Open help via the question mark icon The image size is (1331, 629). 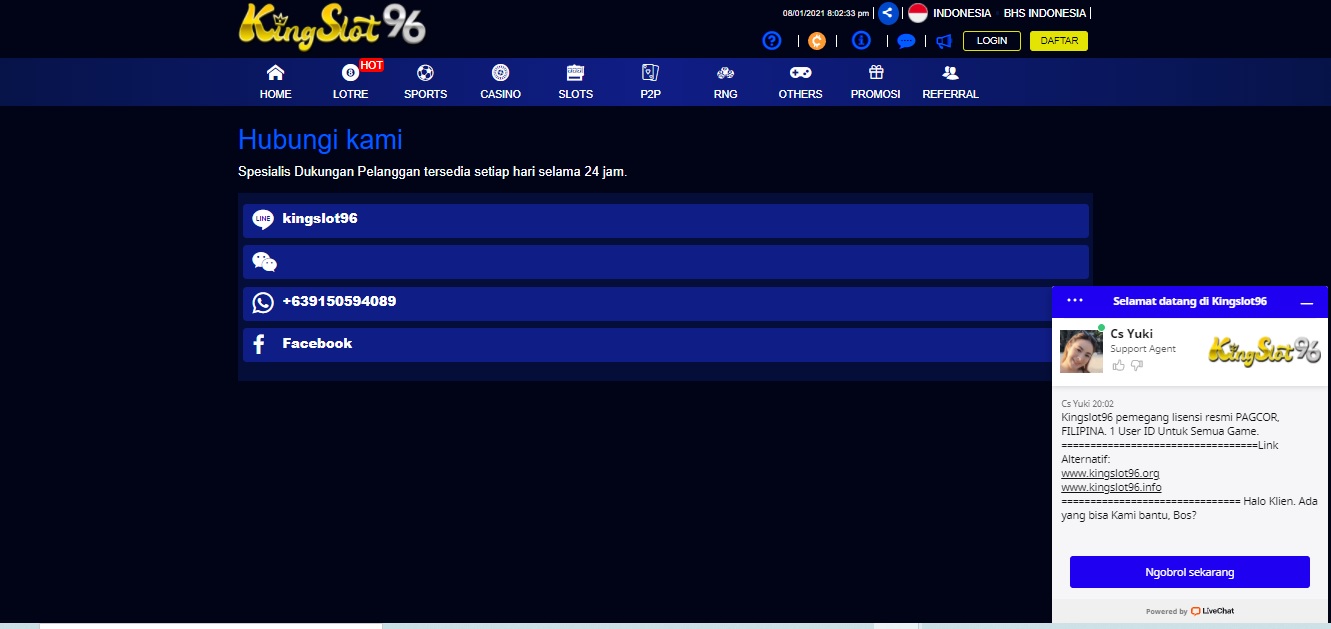pyautogui.click(x=771, y=41)
